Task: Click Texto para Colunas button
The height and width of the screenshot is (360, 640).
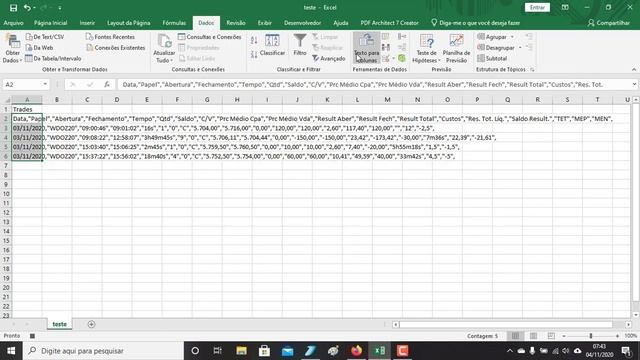Action: [366, 49]
